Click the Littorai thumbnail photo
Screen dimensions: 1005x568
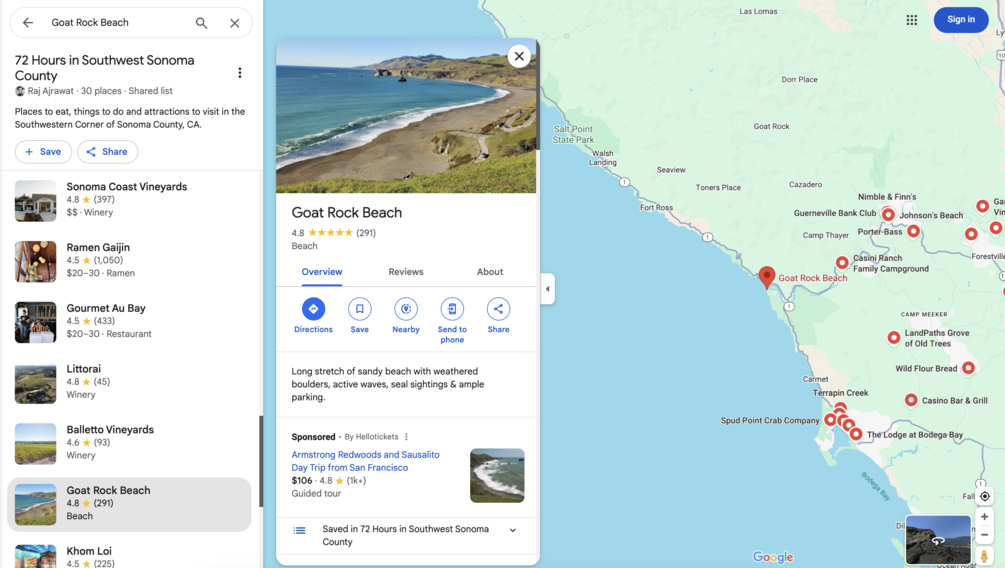pyautogui.click(x=35, y=383)
